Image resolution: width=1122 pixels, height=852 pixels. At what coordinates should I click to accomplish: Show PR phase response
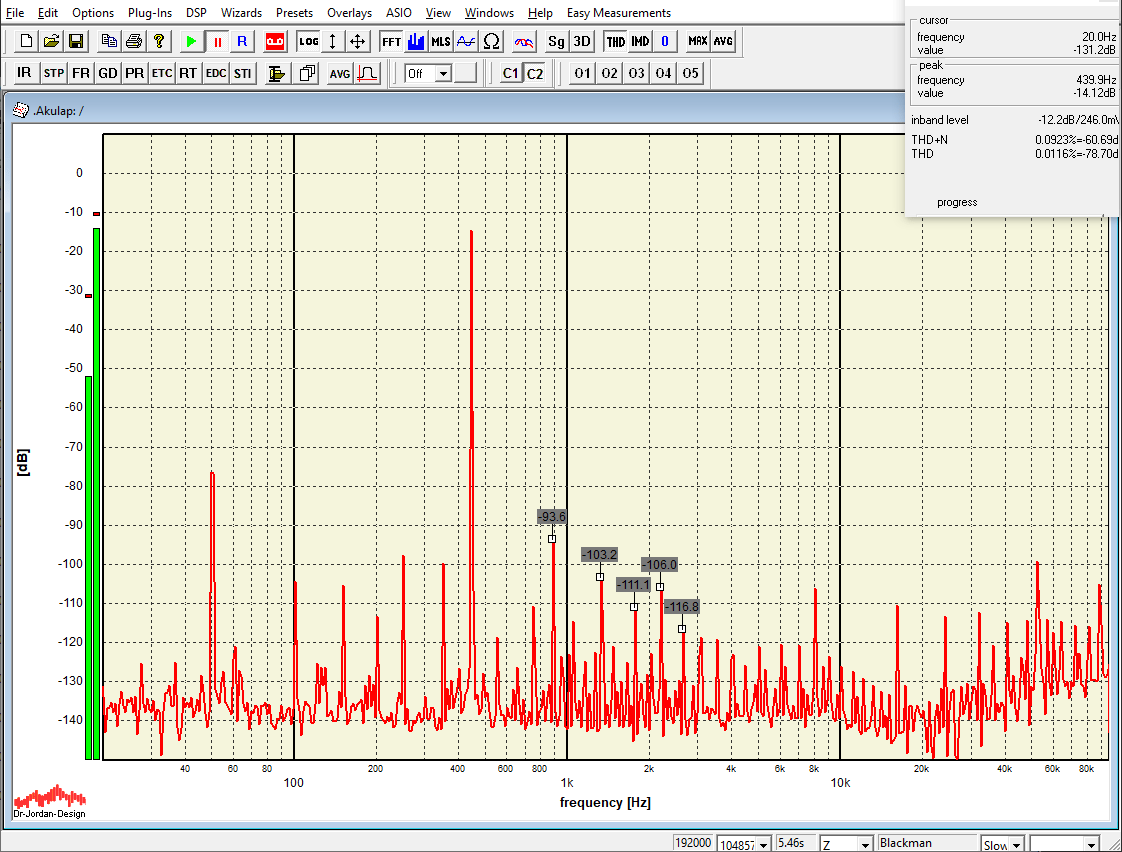[135, 73]
